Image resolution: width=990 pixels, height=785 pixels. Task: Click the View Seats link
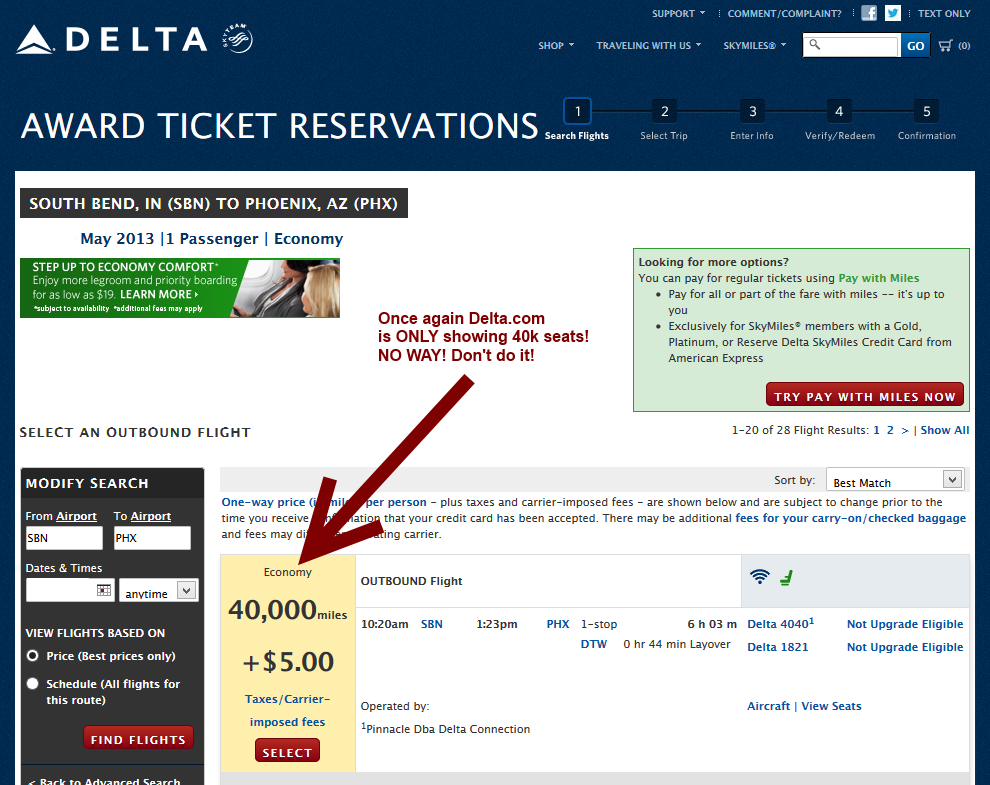coord(831,706)
